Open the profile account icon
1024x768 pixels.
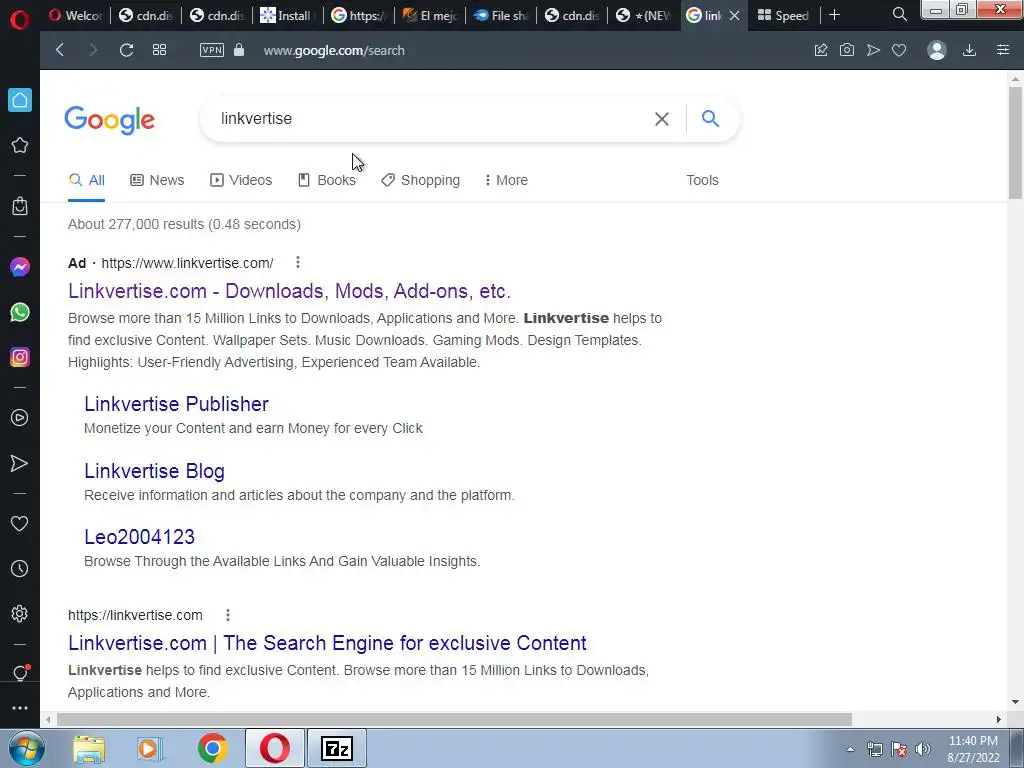pos(937,50)
